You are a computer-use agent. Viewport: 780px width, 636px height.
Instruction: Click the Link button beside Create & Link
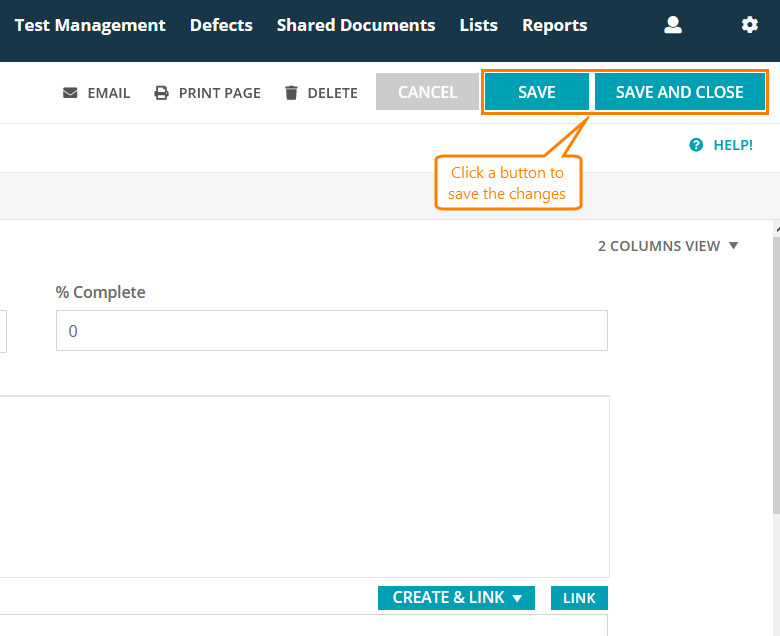click(x=579, y=598)
